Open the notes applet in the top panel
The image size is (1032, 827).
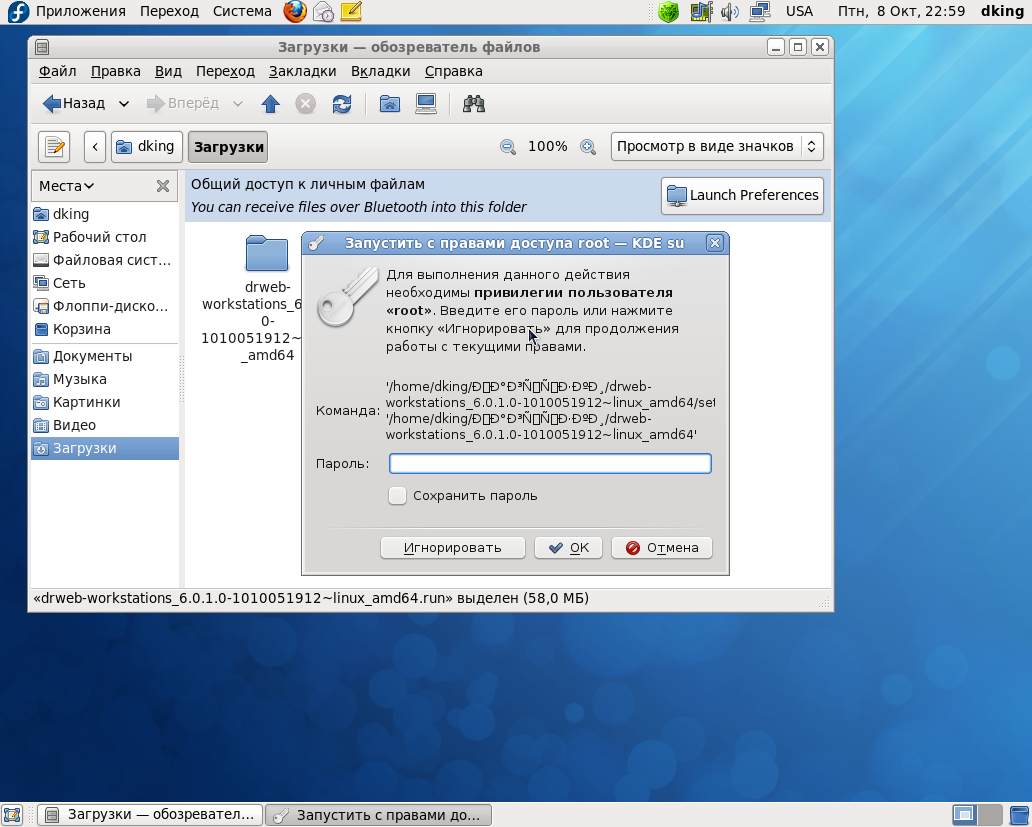(x=351, y=11)
